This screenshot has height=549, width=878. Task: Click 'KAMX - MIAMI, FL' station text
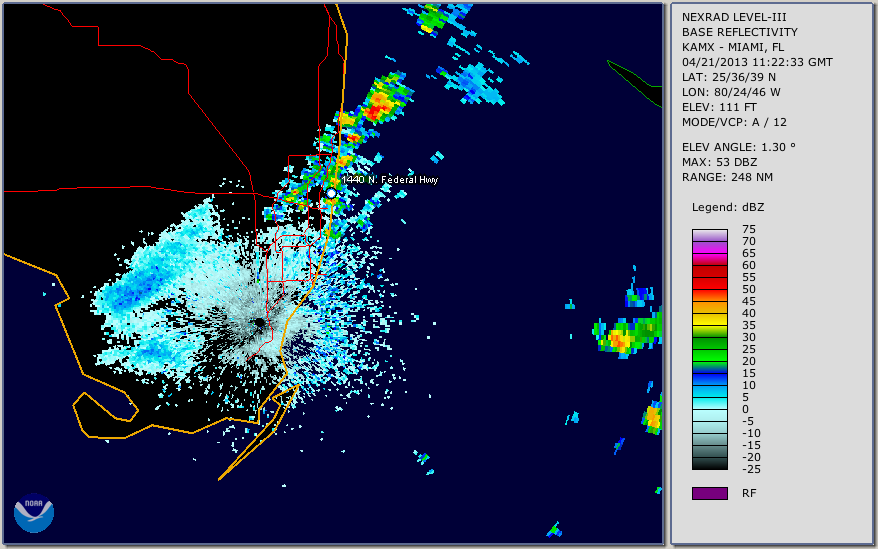pos(732,47)
